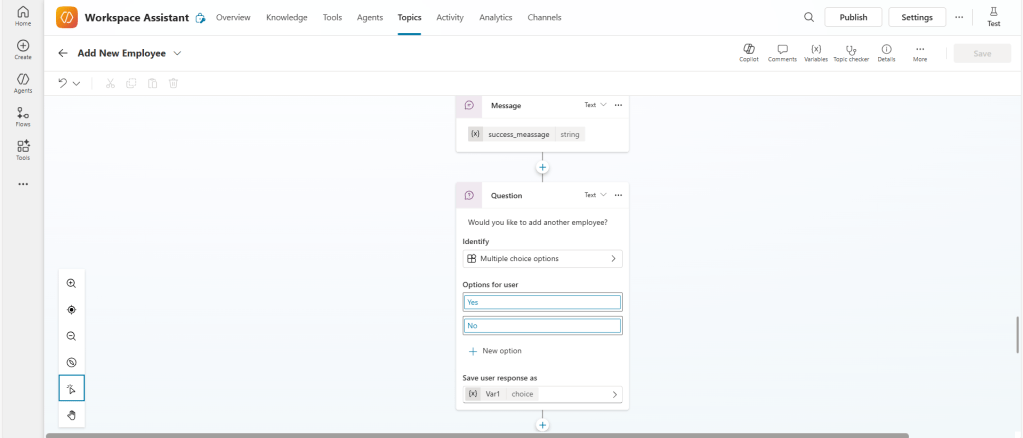Click the zoom in canvas icon
Screen dimensions: 1023x438
(71, 284)
